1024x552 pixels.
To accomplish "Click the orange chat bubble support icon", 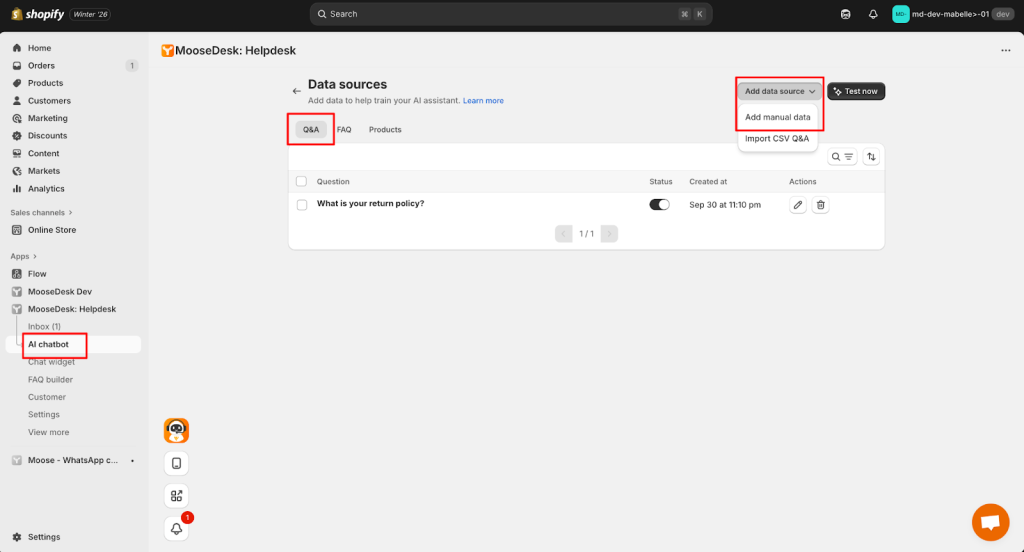I will click(x=990, y=522).
